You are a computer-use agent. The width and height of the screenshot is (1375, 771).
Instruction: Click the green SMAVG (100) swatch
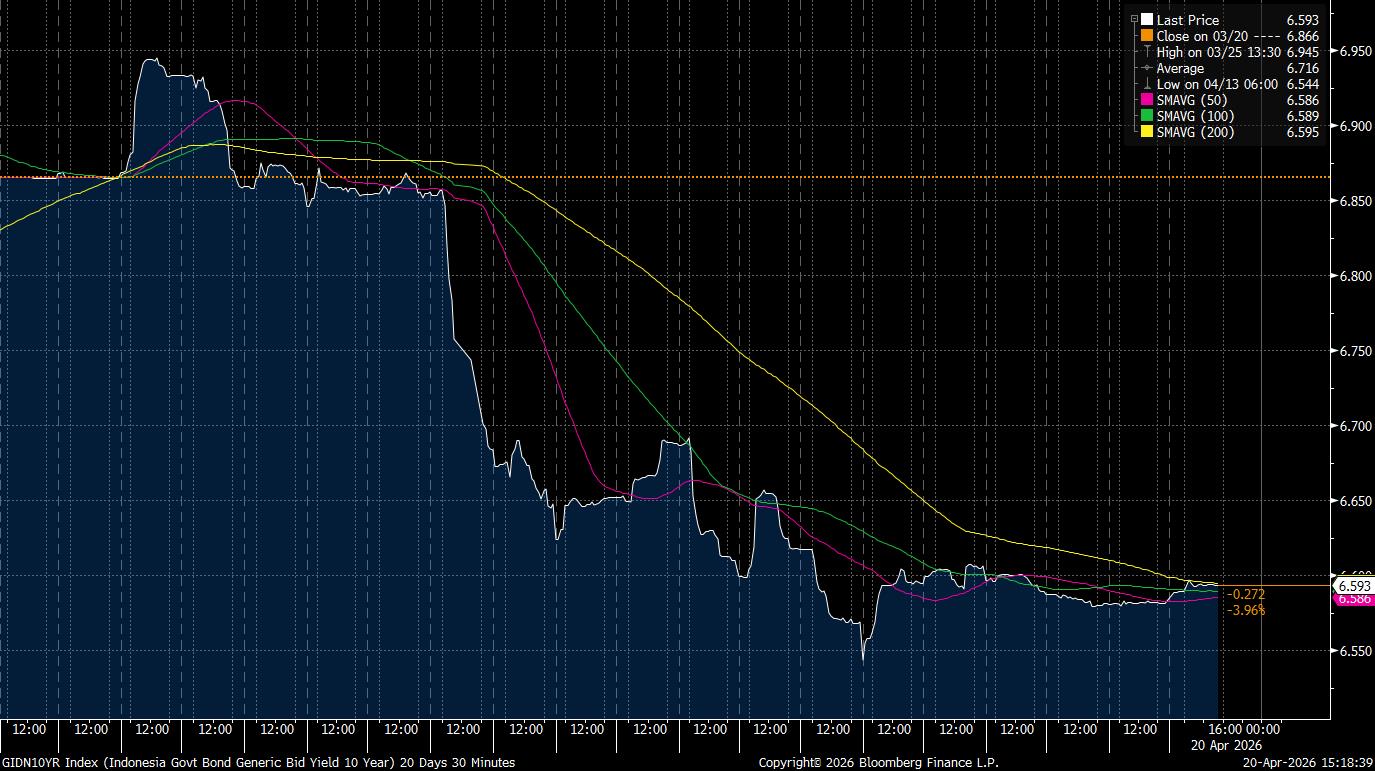click(x=1147, y=116)
